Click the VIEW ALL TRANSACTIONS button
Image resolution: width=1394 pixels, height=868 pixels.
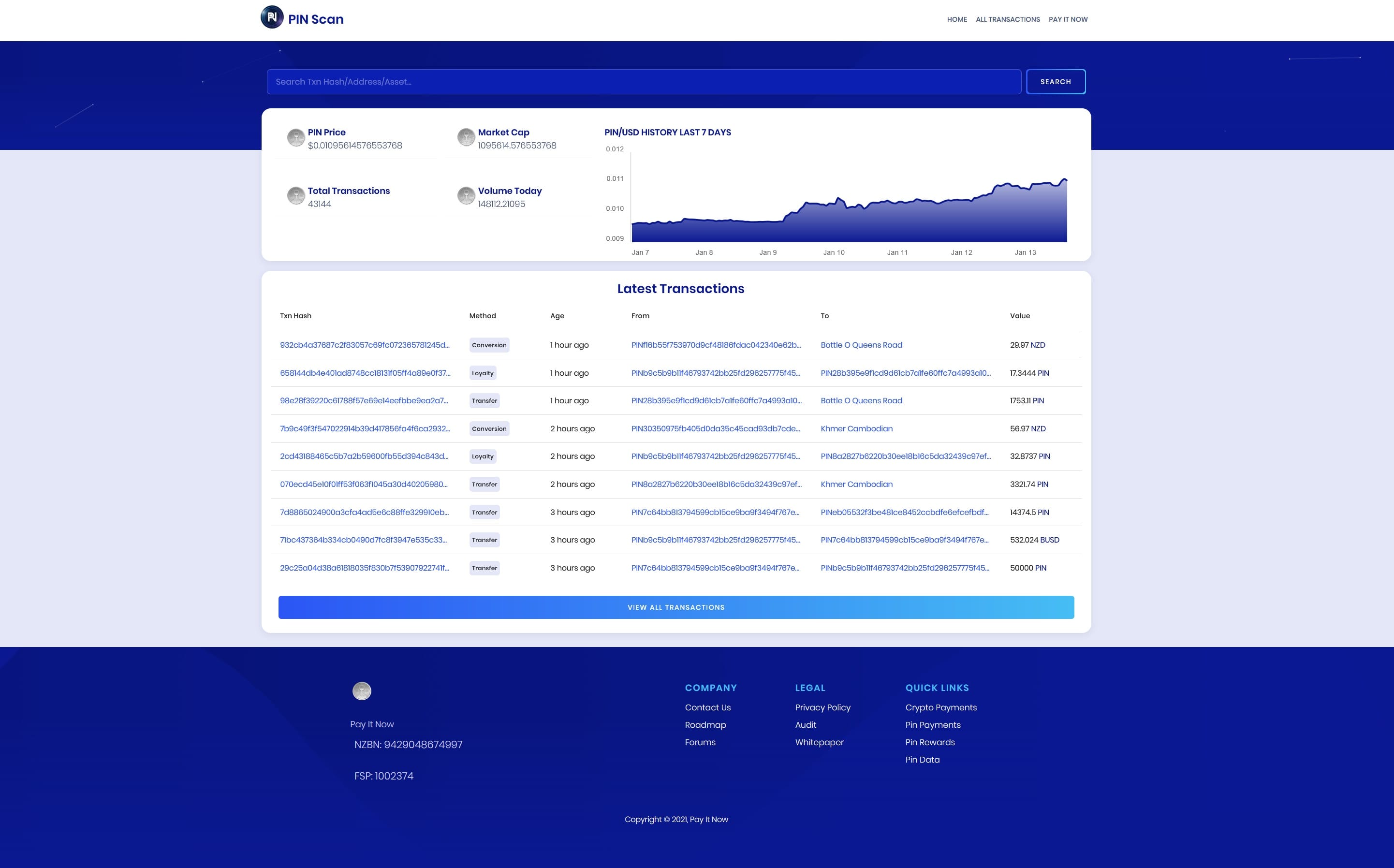tap(675, 607)
